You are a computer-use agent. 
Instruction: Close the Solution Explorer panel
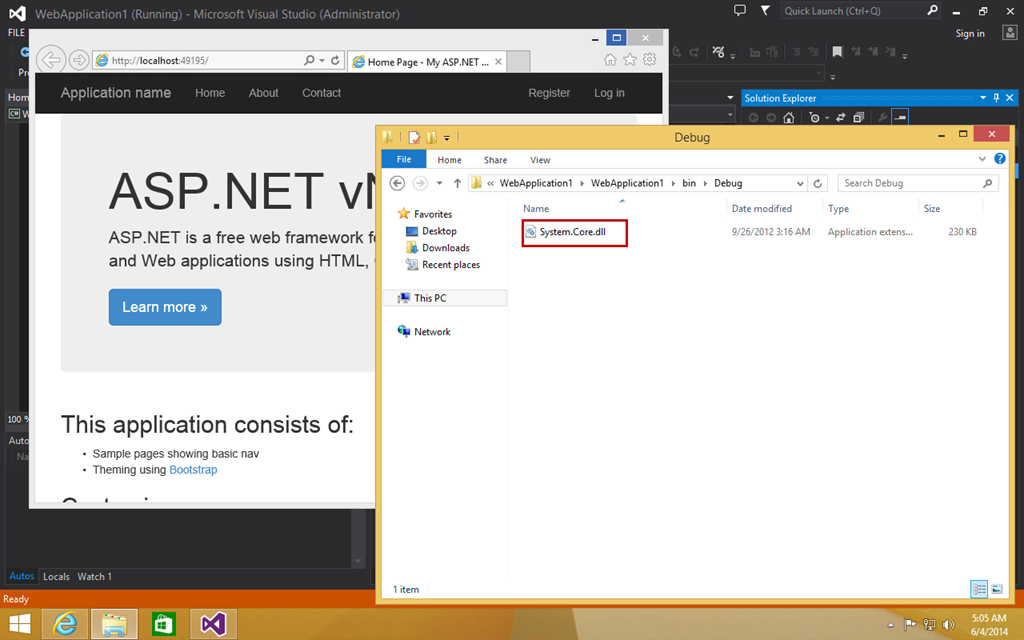pos(1010,98)
